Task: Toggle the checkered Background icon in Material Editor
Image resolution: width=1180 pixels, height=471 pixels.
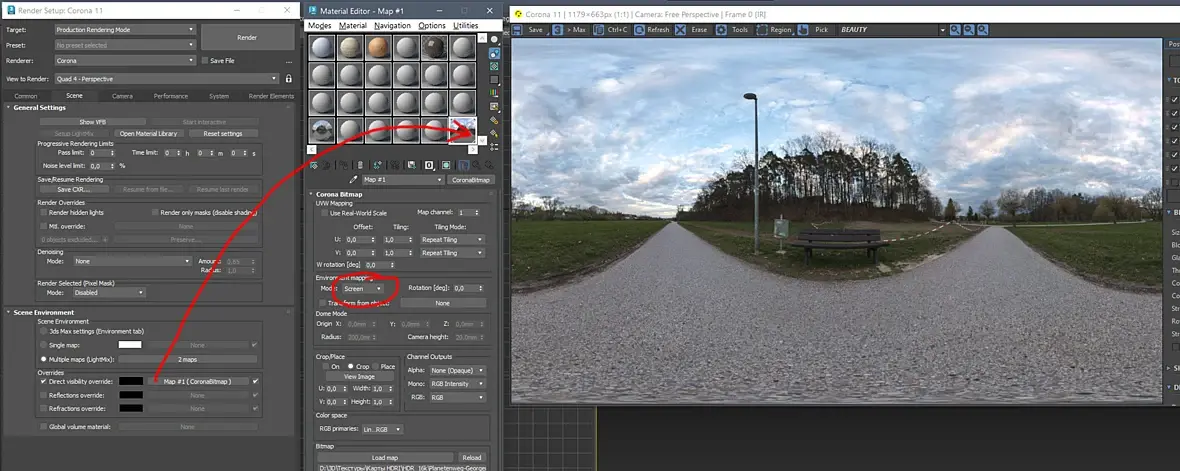Action: tap(494, 66)
